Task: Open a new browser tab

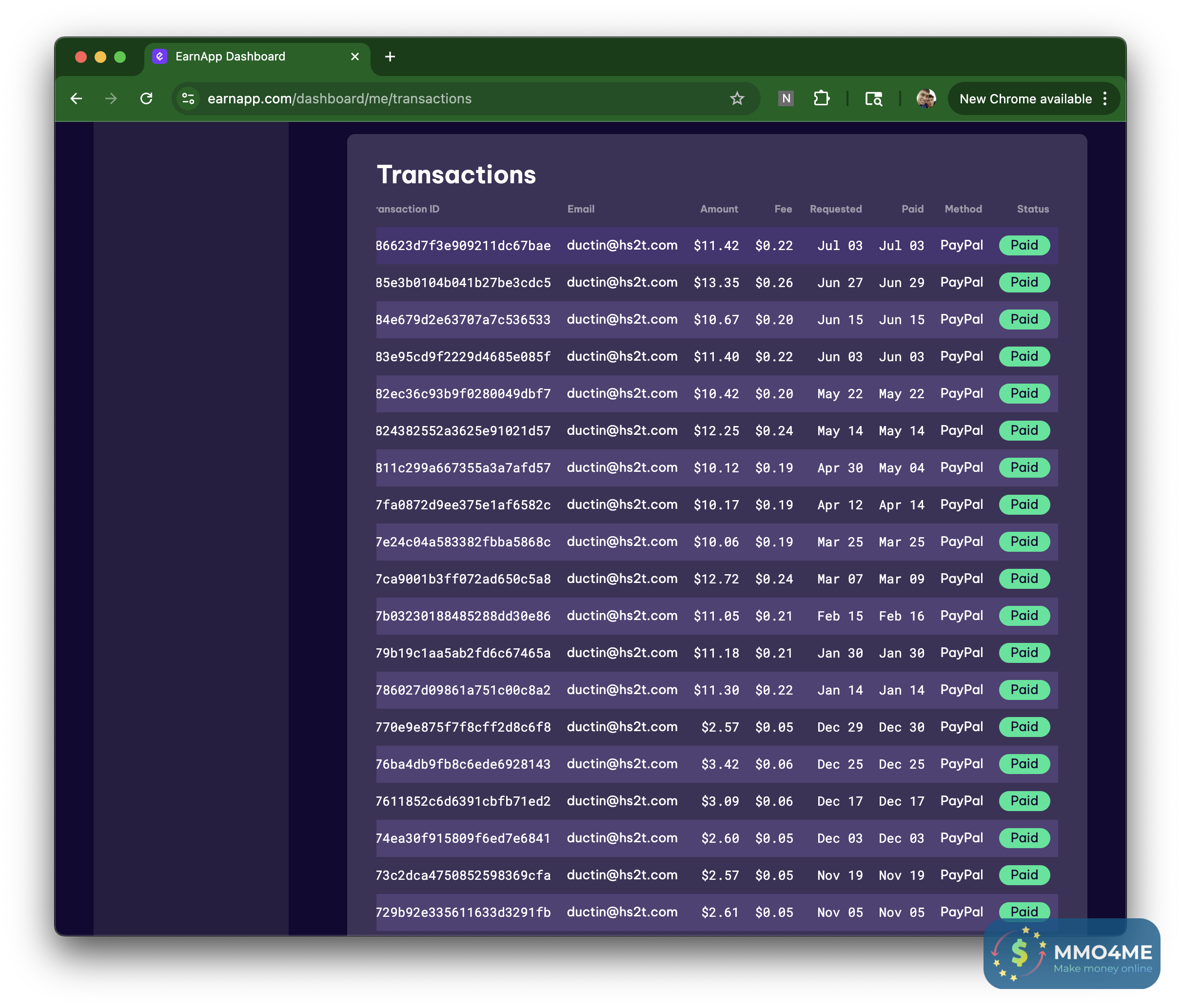Action: click(390, 57)
